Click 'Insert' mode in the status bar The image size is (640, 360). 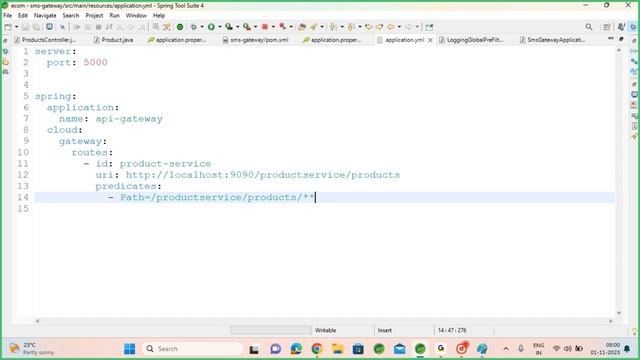point(384,330)
